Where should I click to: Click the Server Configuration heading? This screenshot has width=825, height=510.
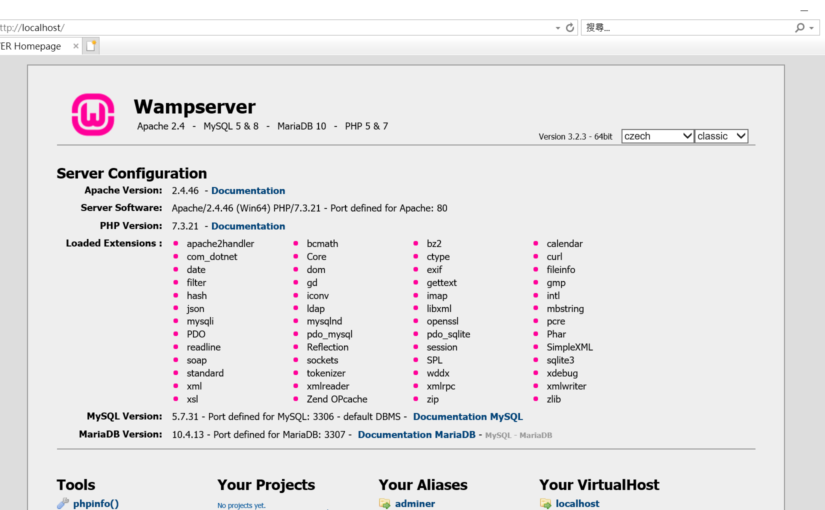pyautogui.click(x=132, y=173)
